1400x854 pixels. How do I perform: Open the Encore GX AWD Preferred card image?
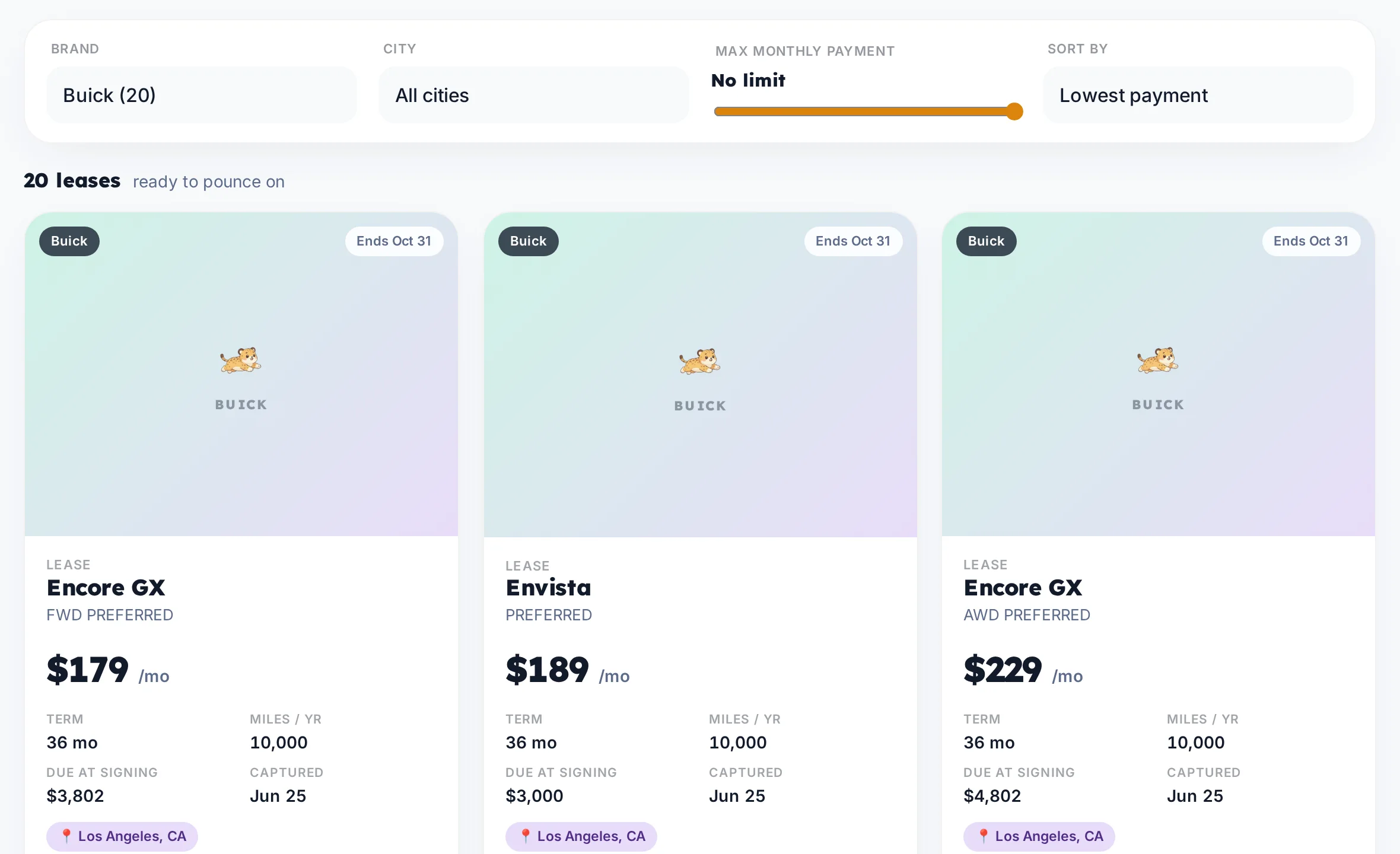pyautogui.click(x=1158, y=374)
